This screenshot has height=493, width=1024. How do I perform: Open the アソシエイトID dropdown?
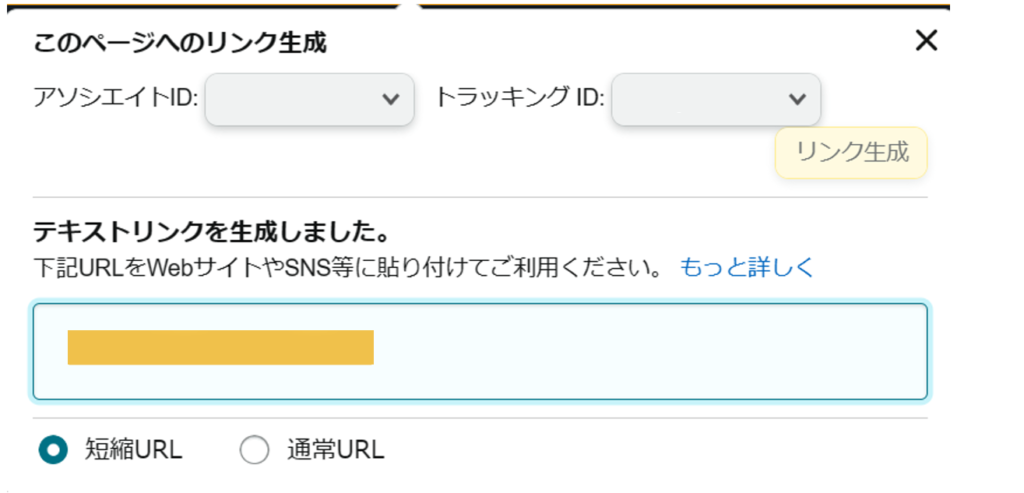pos(310,99)
